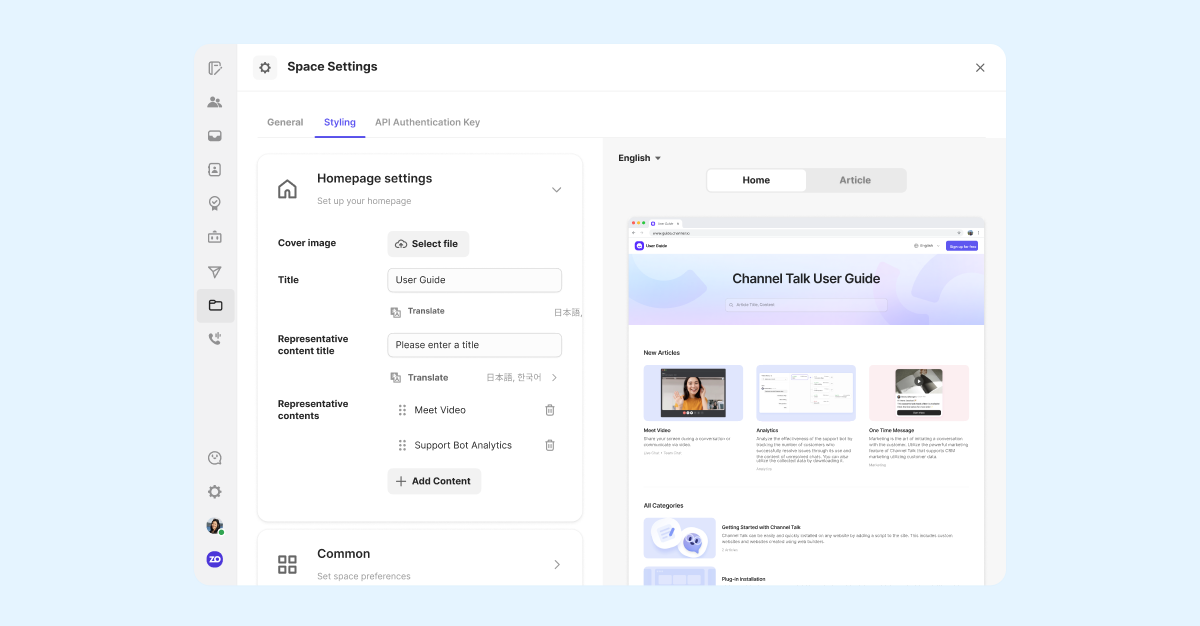Open the badge checkmark sidebar icon
The width and height of the screenshot is (1200, 626).
point(215,203)
